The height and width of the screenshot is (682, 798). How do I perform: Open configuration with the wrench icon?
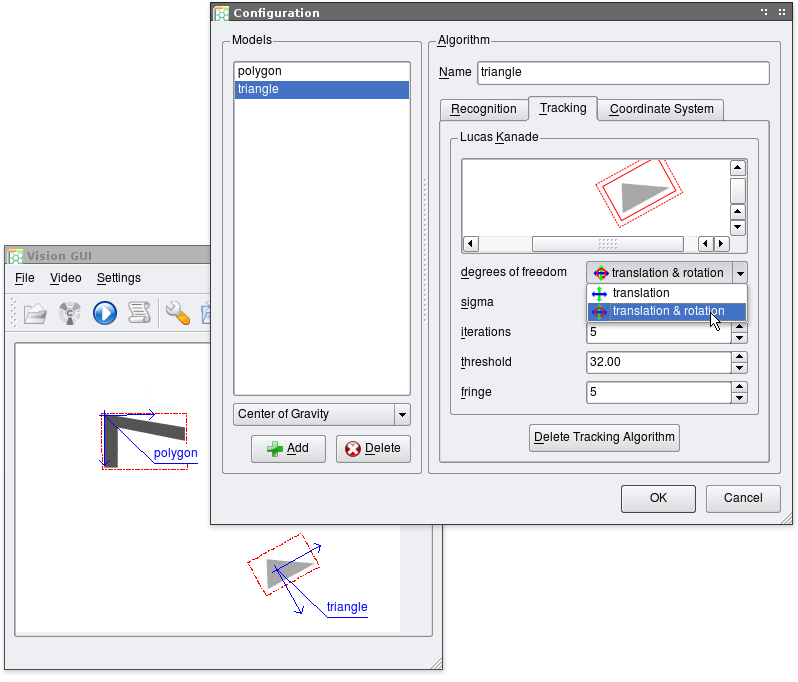coord(178,313)
